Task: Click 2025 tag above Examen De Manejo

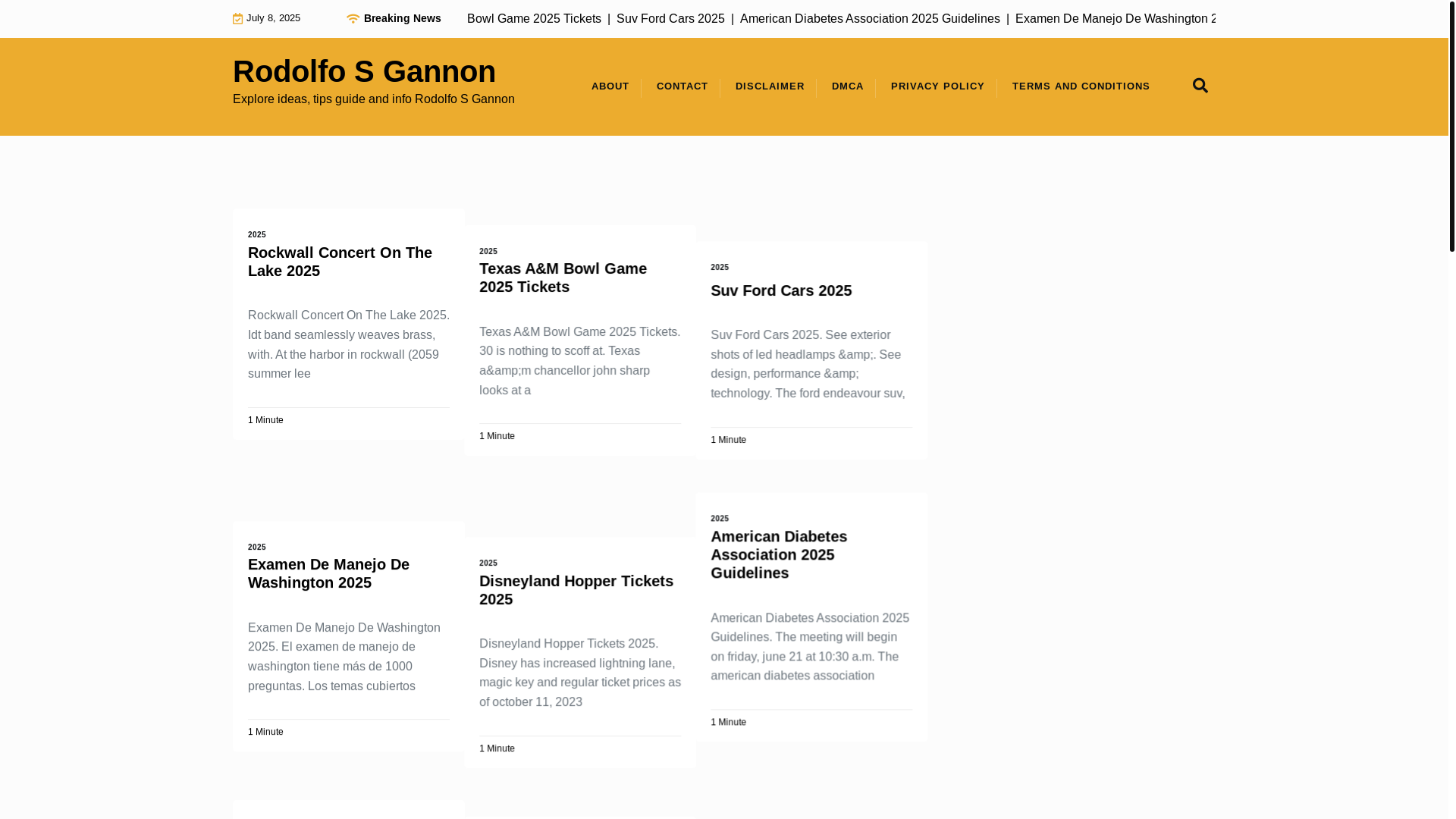Action: (257, 548)
